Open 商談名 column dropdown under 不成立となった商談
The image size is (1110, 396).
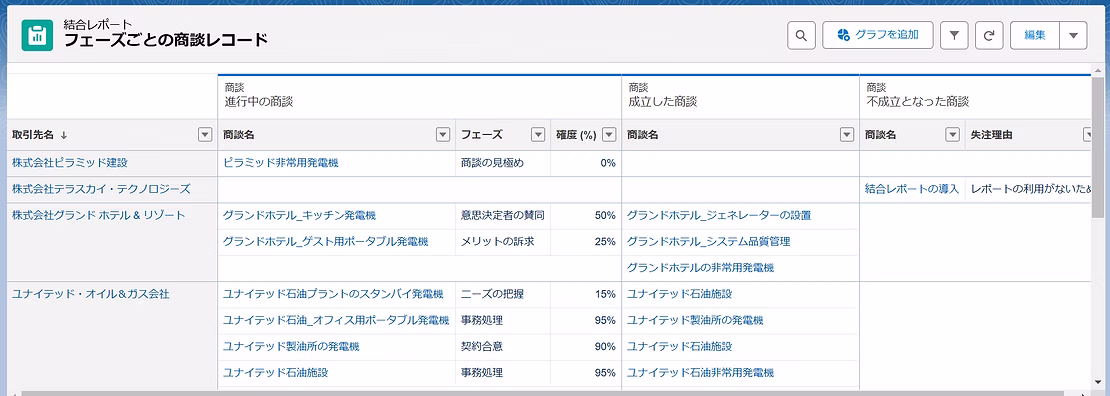click(x=952, y=135)
